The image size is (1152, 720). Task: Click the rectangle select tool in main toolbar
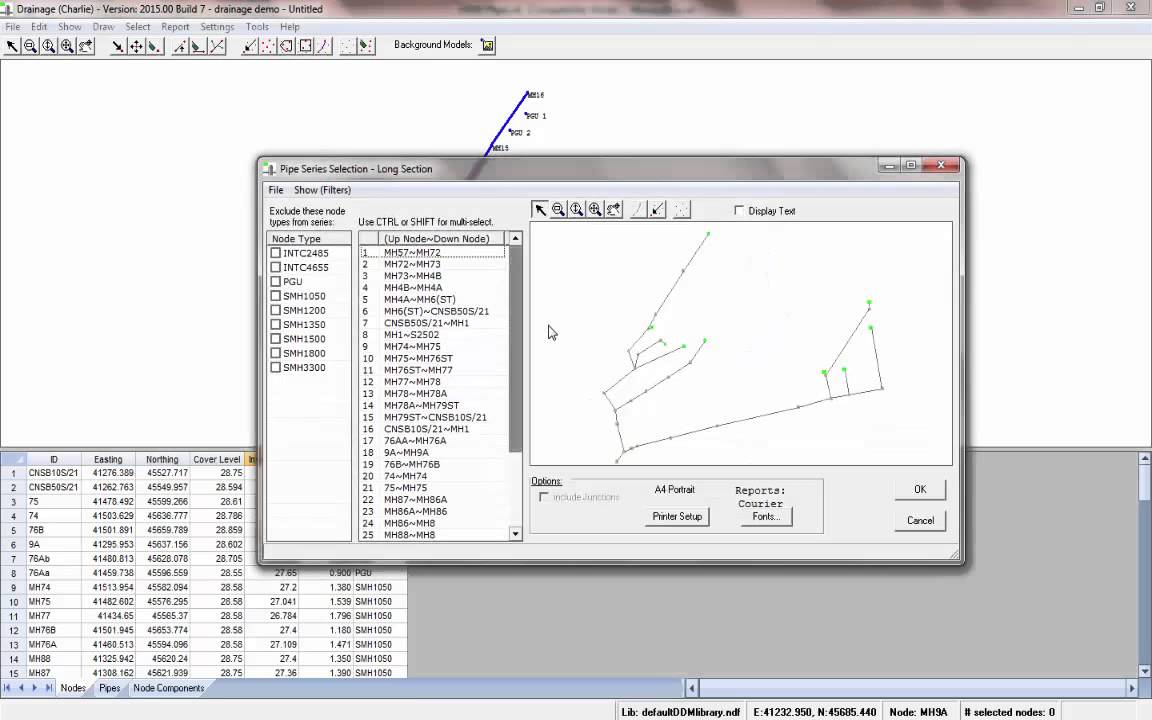tap(305, 46)
